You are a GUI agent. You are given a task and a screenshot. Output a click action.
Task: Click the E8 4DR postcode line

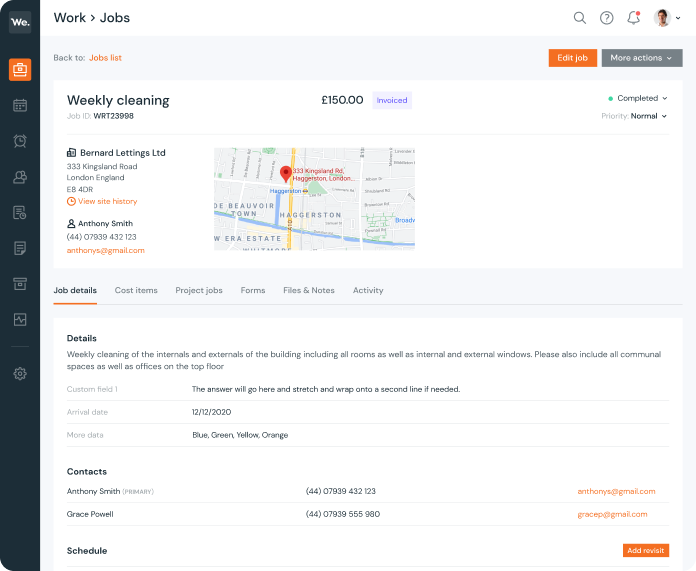point(80,190)
